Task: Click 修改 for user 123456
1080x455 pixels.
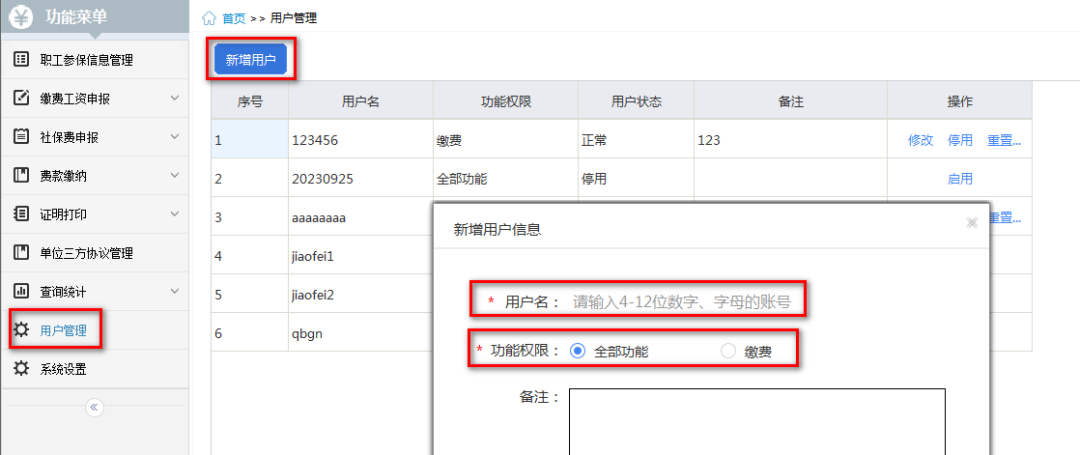Action: (920, 140)
